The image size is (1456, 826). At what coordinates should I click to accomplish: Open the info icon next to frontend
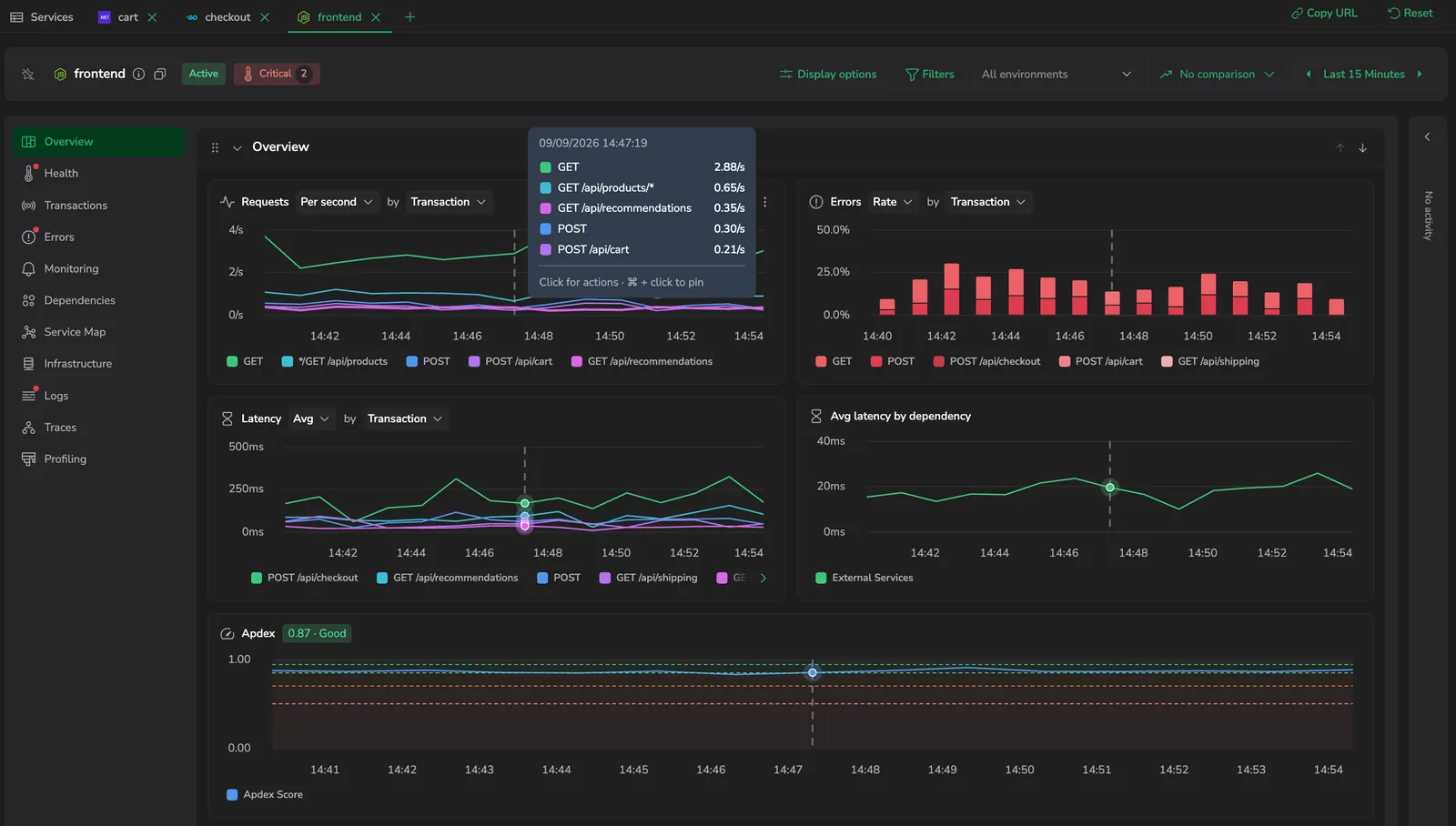click(x=138, y=75)
